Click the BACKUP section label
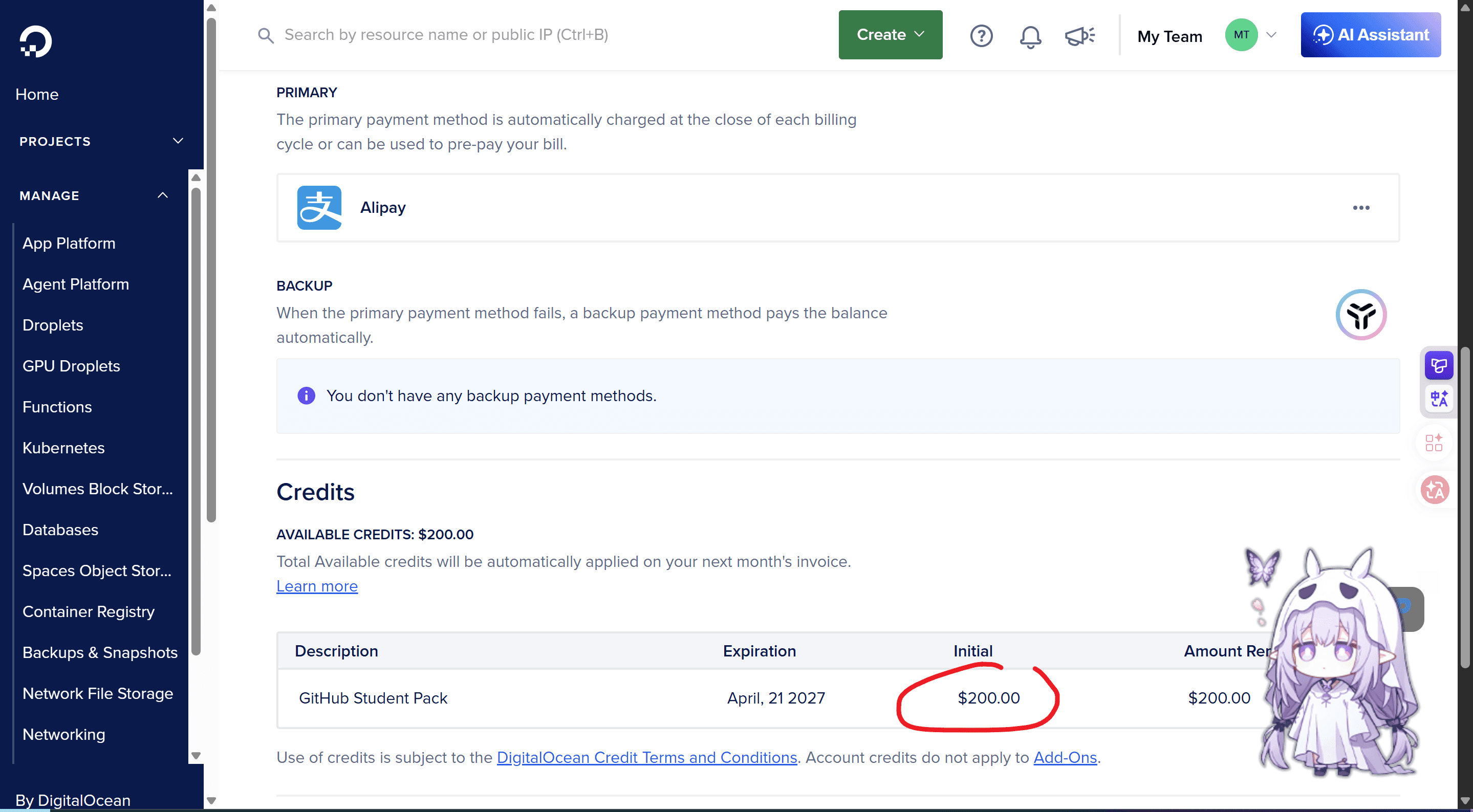Screen dimensions: 1473x812 pyautogui.click(x=305, y=286)
